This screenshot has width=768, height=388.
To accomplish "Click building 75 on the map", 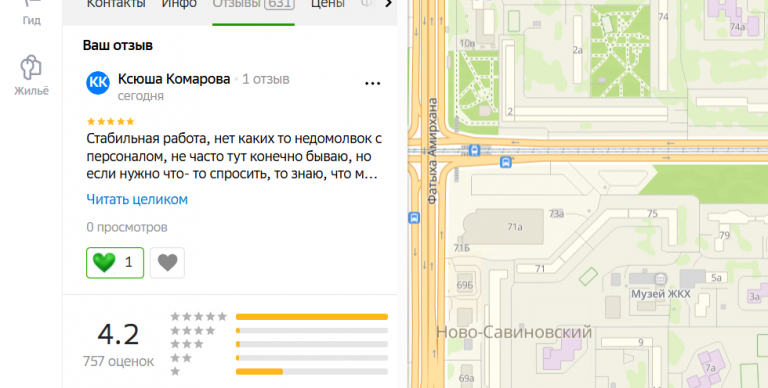I will click(x=652, y=214).
